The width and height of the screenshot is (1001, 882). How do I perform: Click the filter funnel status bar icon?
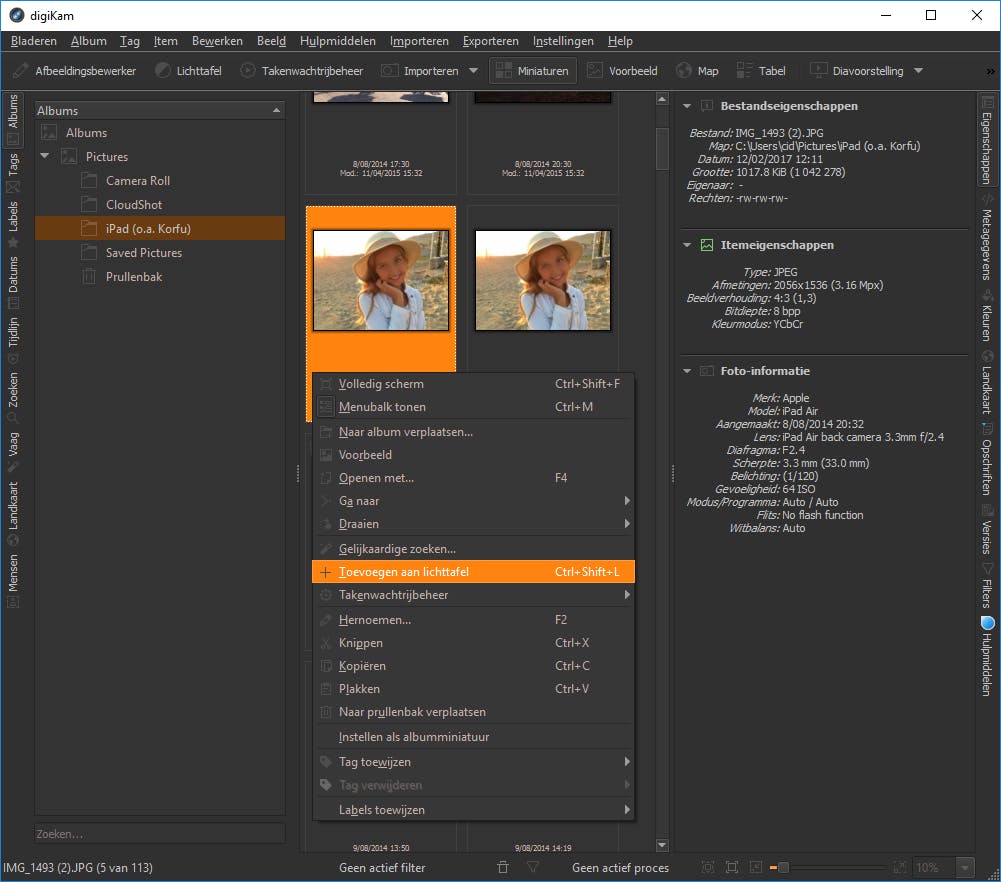pos(533,867)
